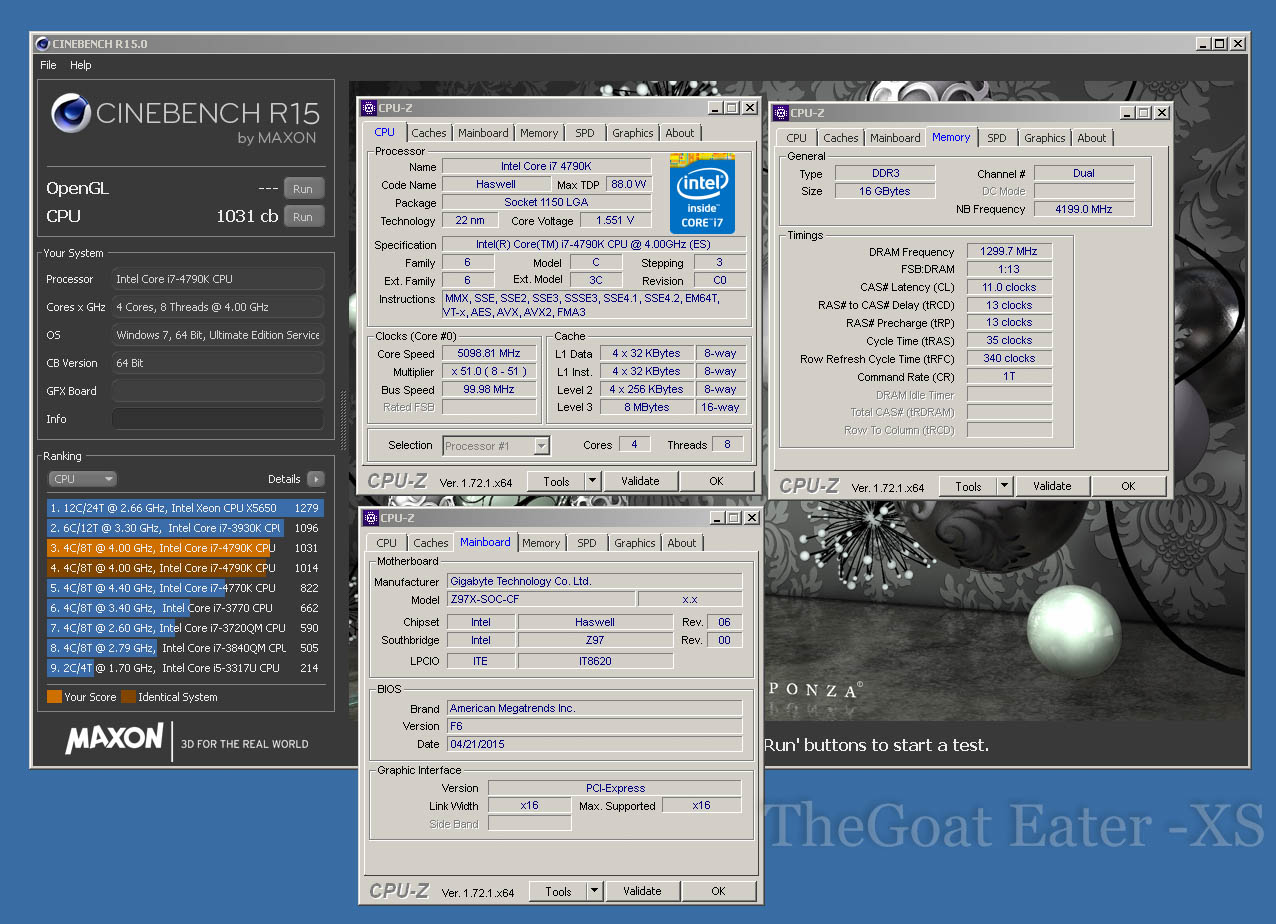
Task: Open Memory tab in CPU-Z Mainboard window
Action: (x=541, y=543)
